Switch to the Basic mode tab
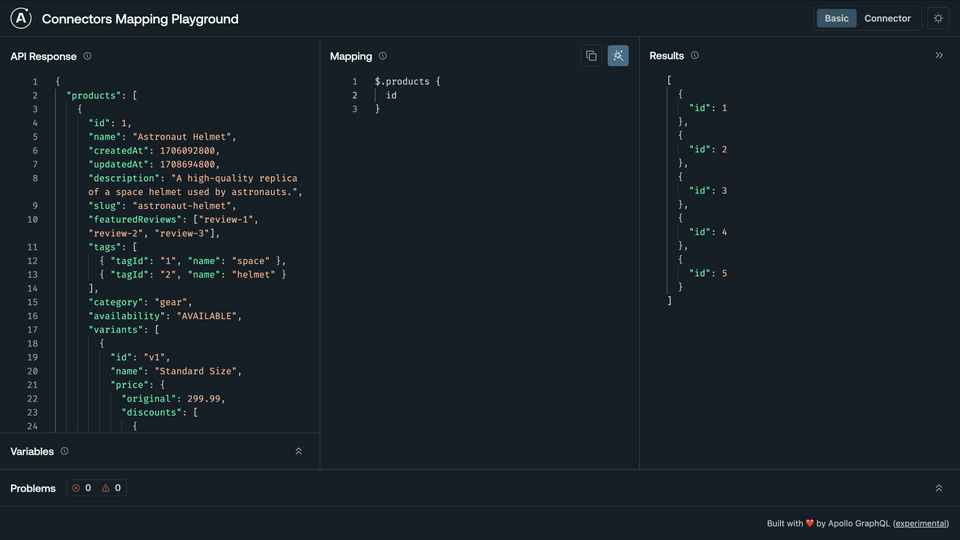This screenshot has width=960, height=540. pyautogui.click(x=836, y=18)
